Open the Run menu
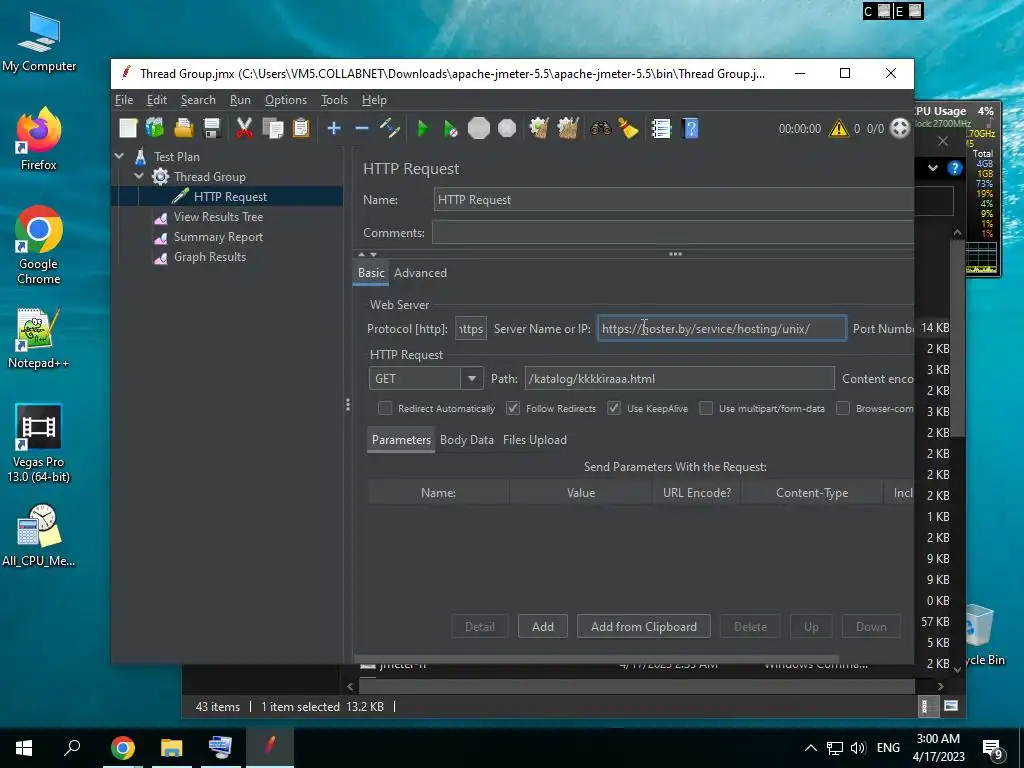This screenshot has width=1024, height=768. 240,100
